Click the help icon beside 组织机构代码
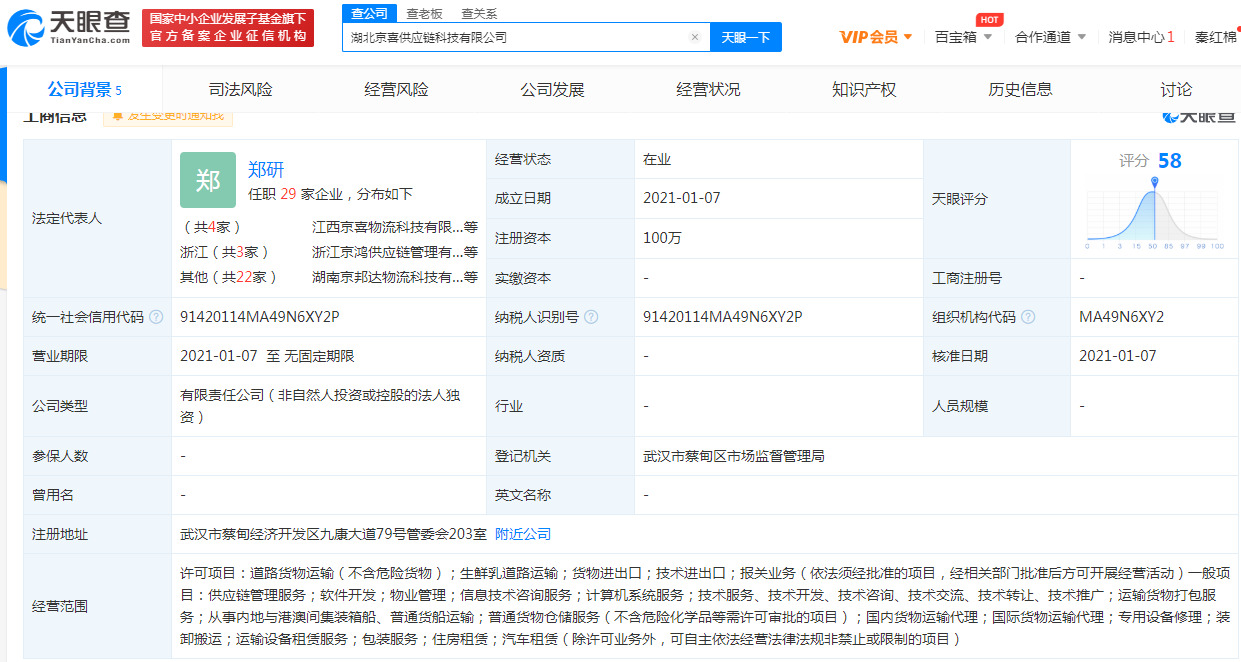 click(x=1028, y=317)
